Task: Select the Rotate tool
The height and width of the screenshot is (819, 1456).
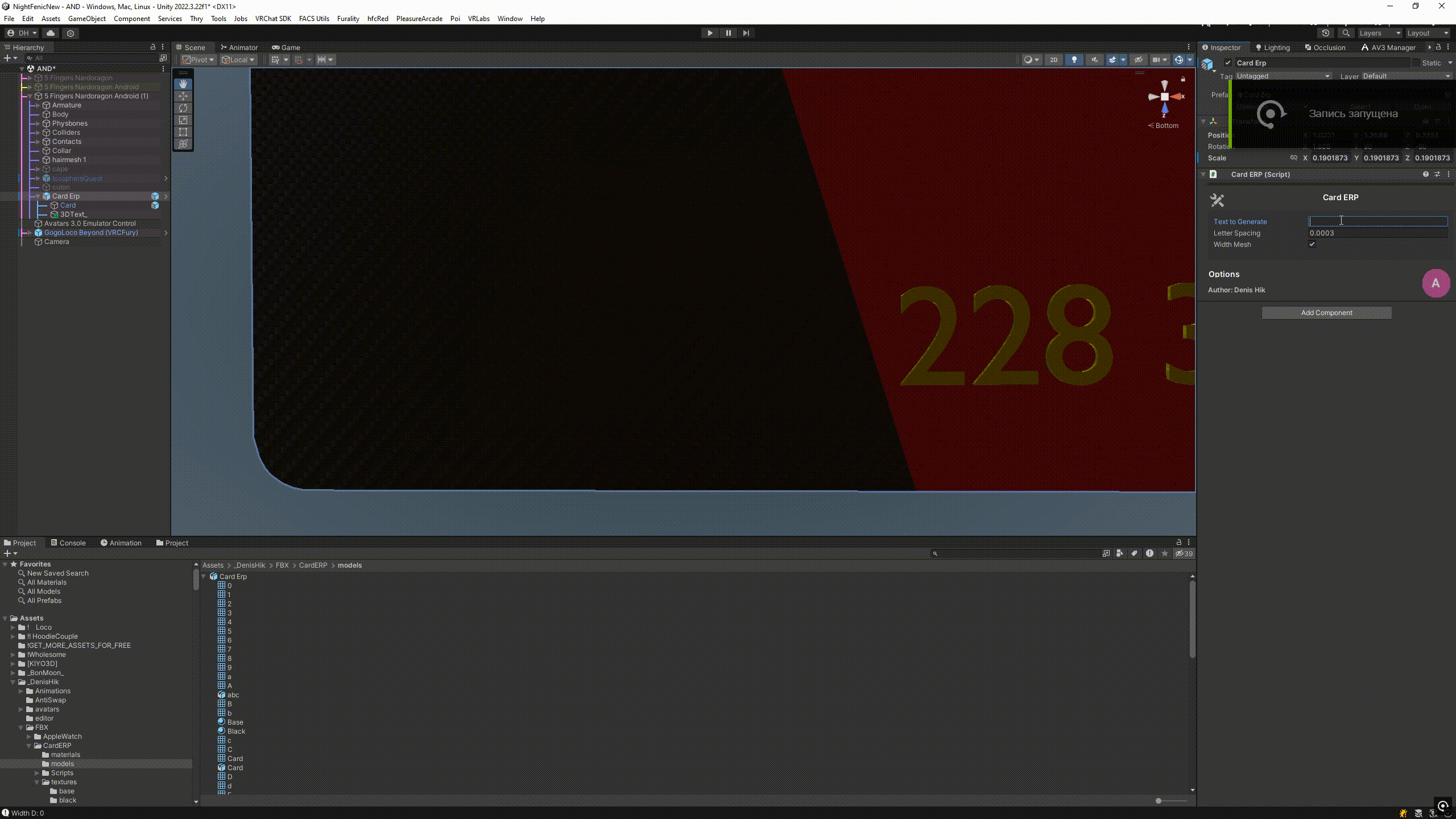Action: (x=183, y=108)
